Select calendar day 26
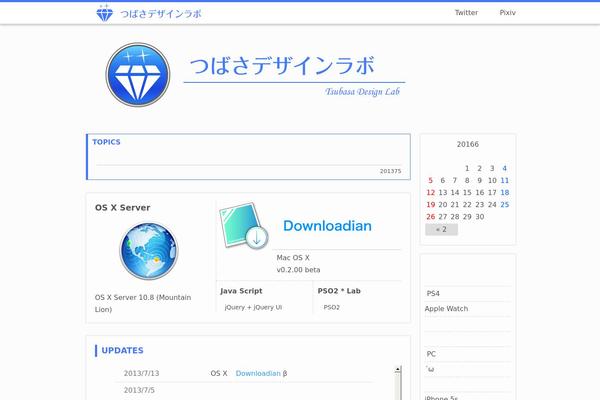Screen dimensions: 600x400 [430, 217]
